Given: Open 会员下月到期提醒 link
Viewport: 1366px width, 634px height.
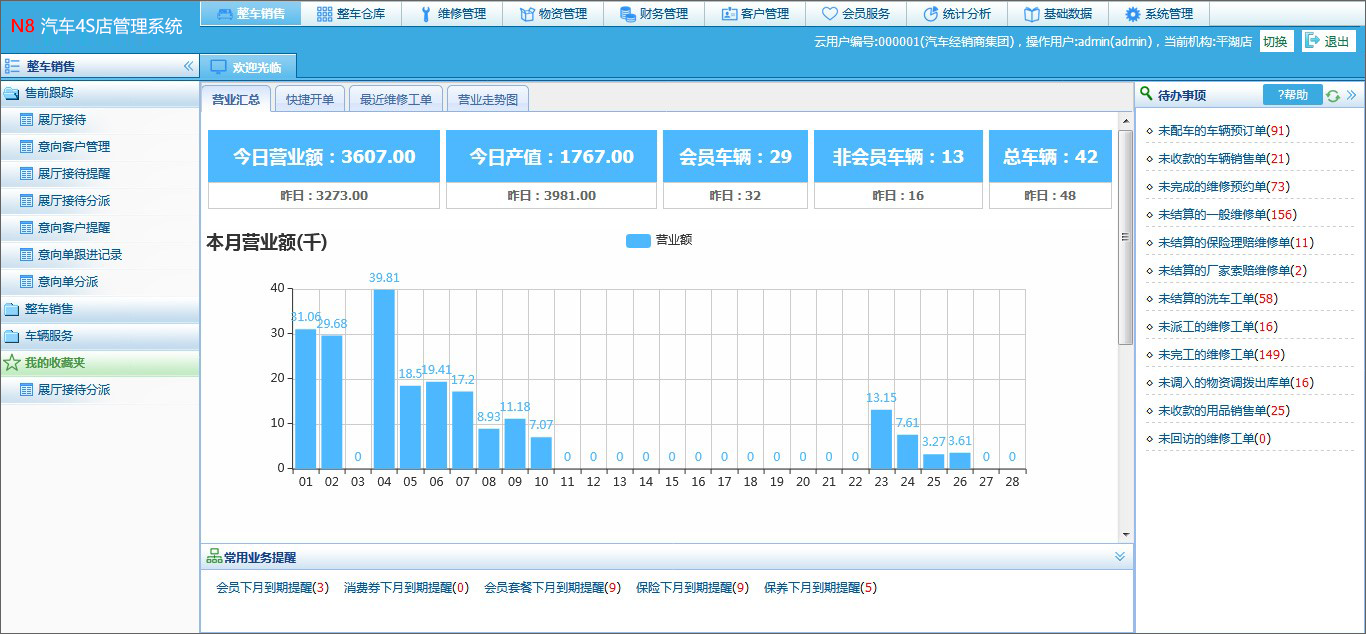Looking at the screenshot, I should coord(272,588).
